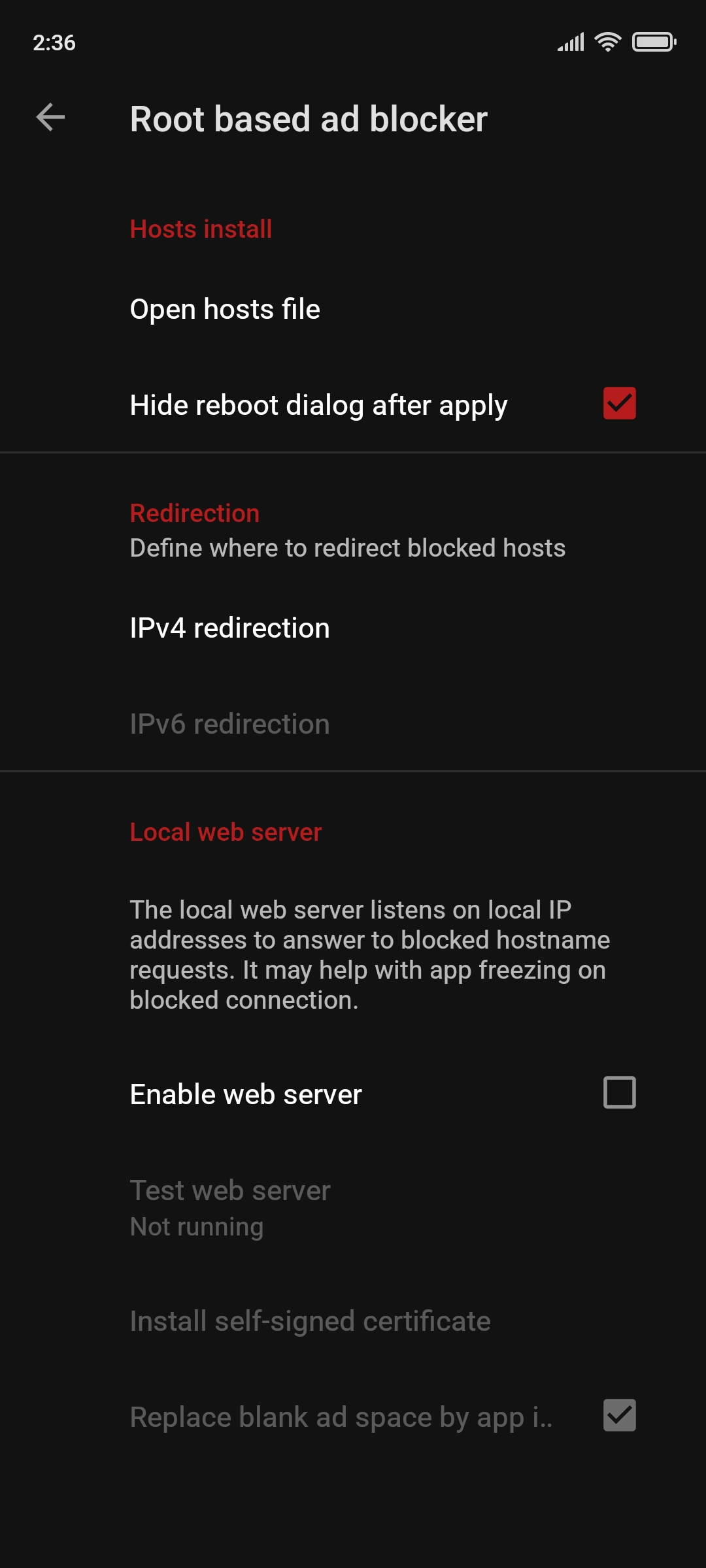This screenshot has width=706, height=1568.
Task: Select the Hosts install section header
Action: pos(200,229)
